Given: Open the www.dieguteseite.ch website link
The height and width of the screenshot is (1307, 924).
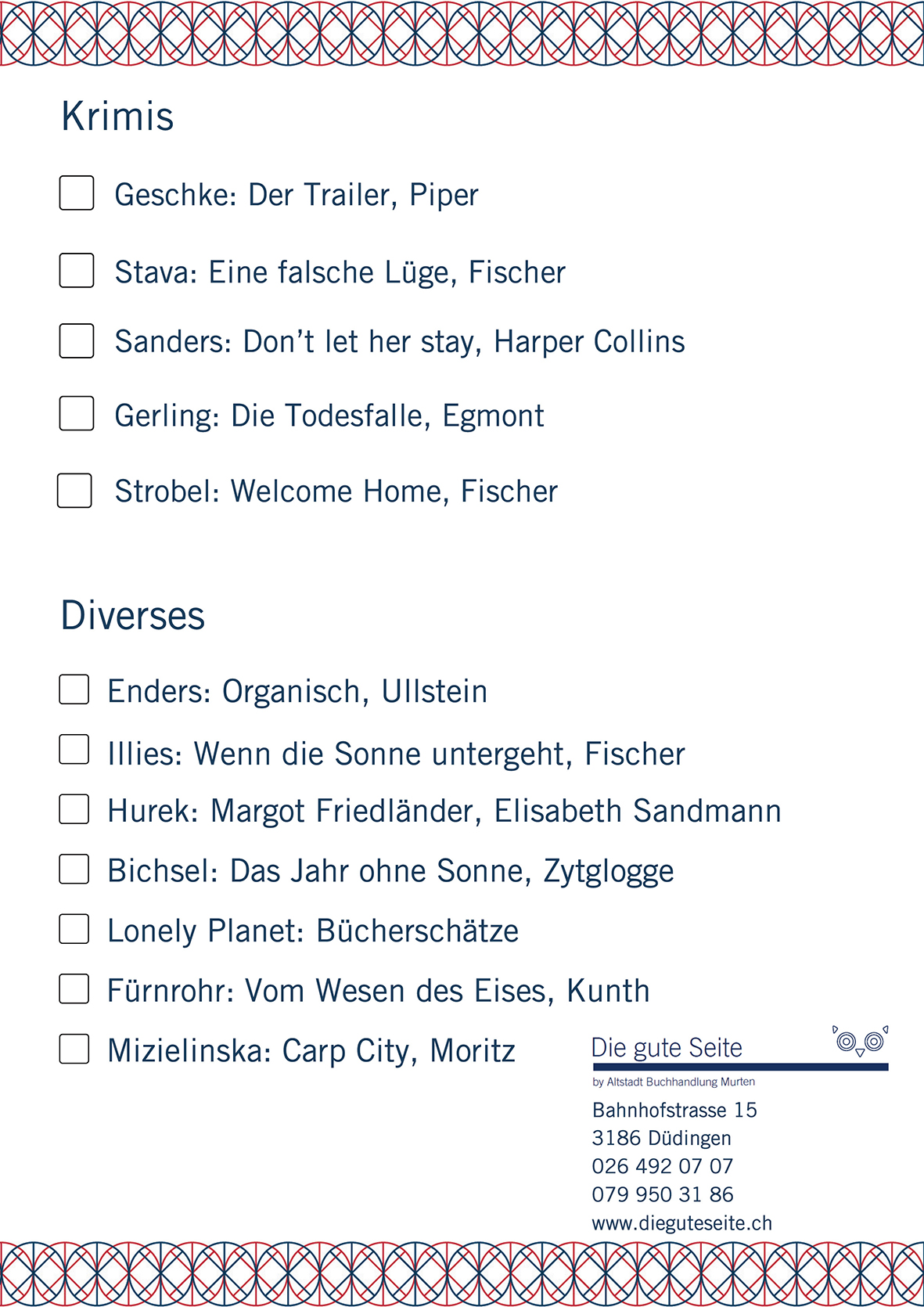Looking at the screenshot, I should tap(681, 1223).
